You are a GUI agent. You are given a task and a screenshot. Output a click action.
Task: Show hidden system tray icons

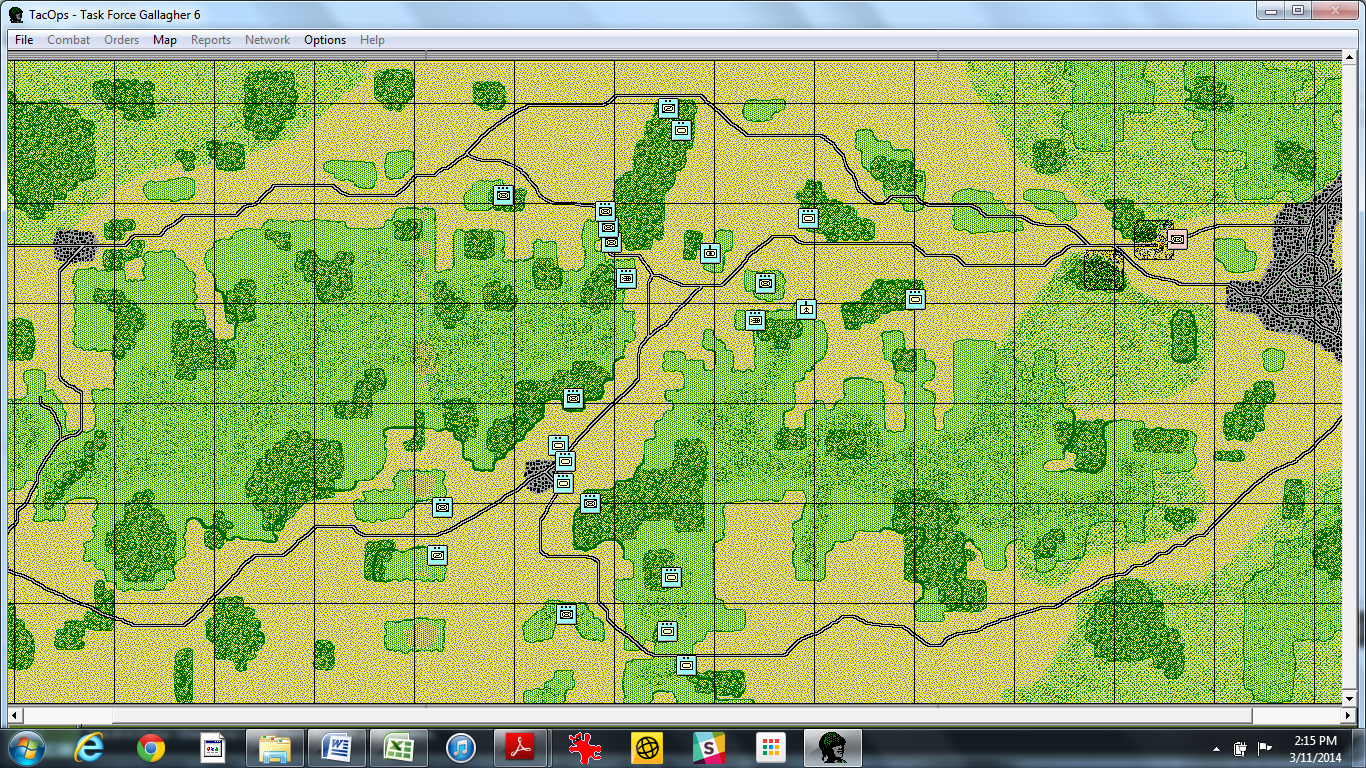[x=1217, y=748]
